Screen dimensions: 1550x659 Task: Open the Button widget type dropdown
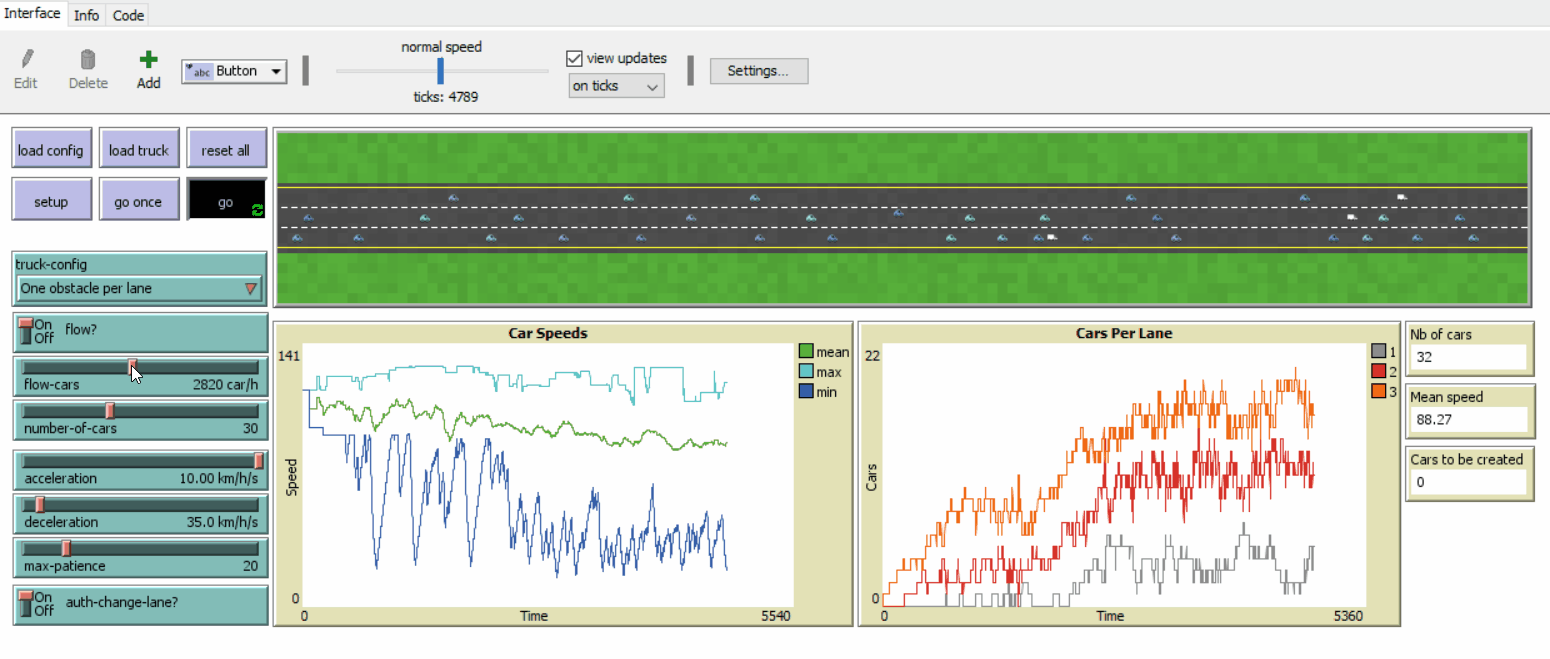(x=234, y=71)
